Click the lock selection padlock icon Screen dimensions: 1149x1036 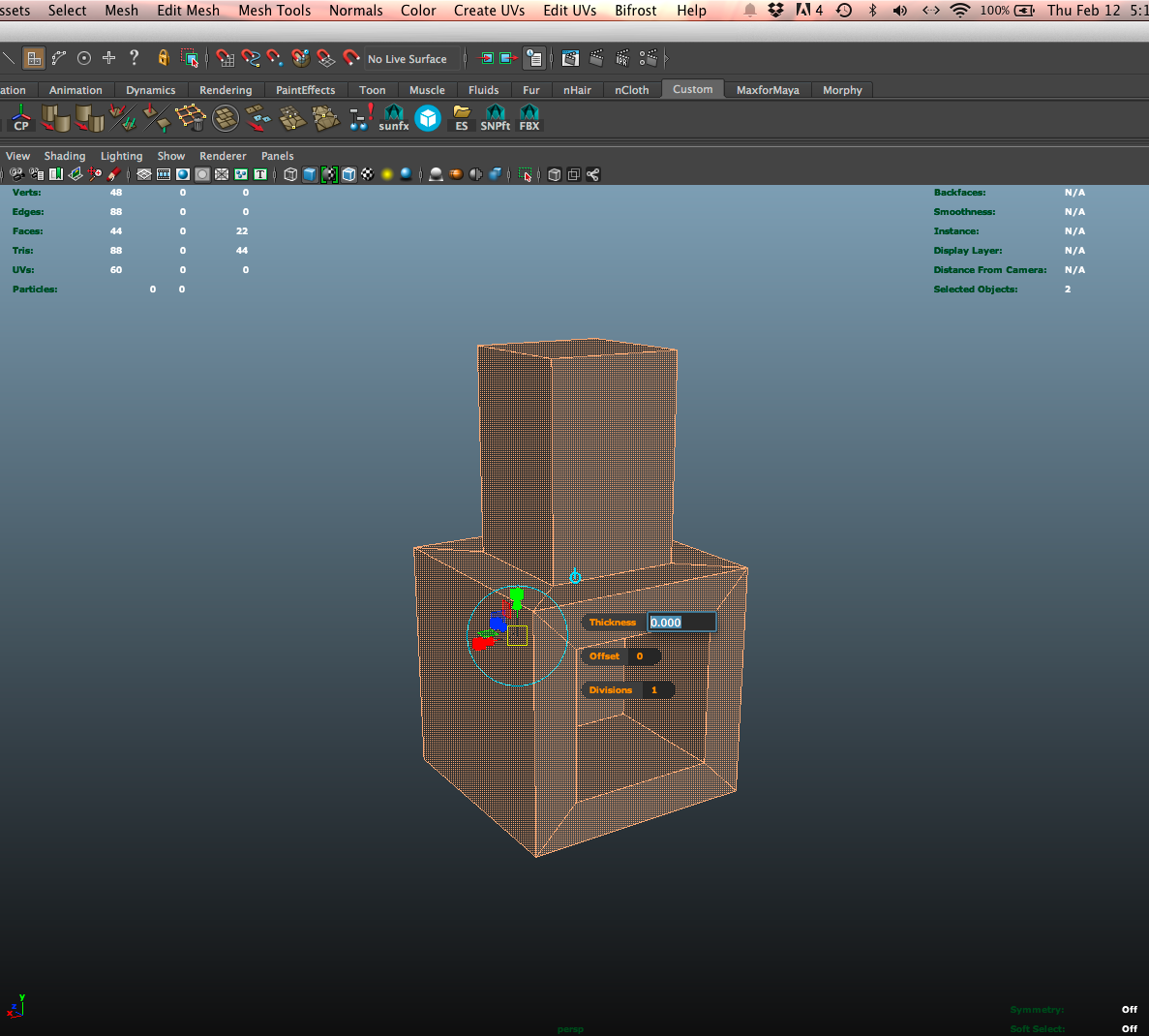tap(164, 58)
